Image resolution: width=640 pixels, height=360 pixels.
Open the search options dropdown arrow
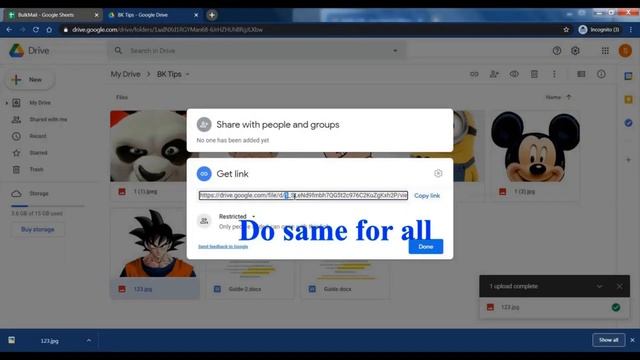point(395,51)
